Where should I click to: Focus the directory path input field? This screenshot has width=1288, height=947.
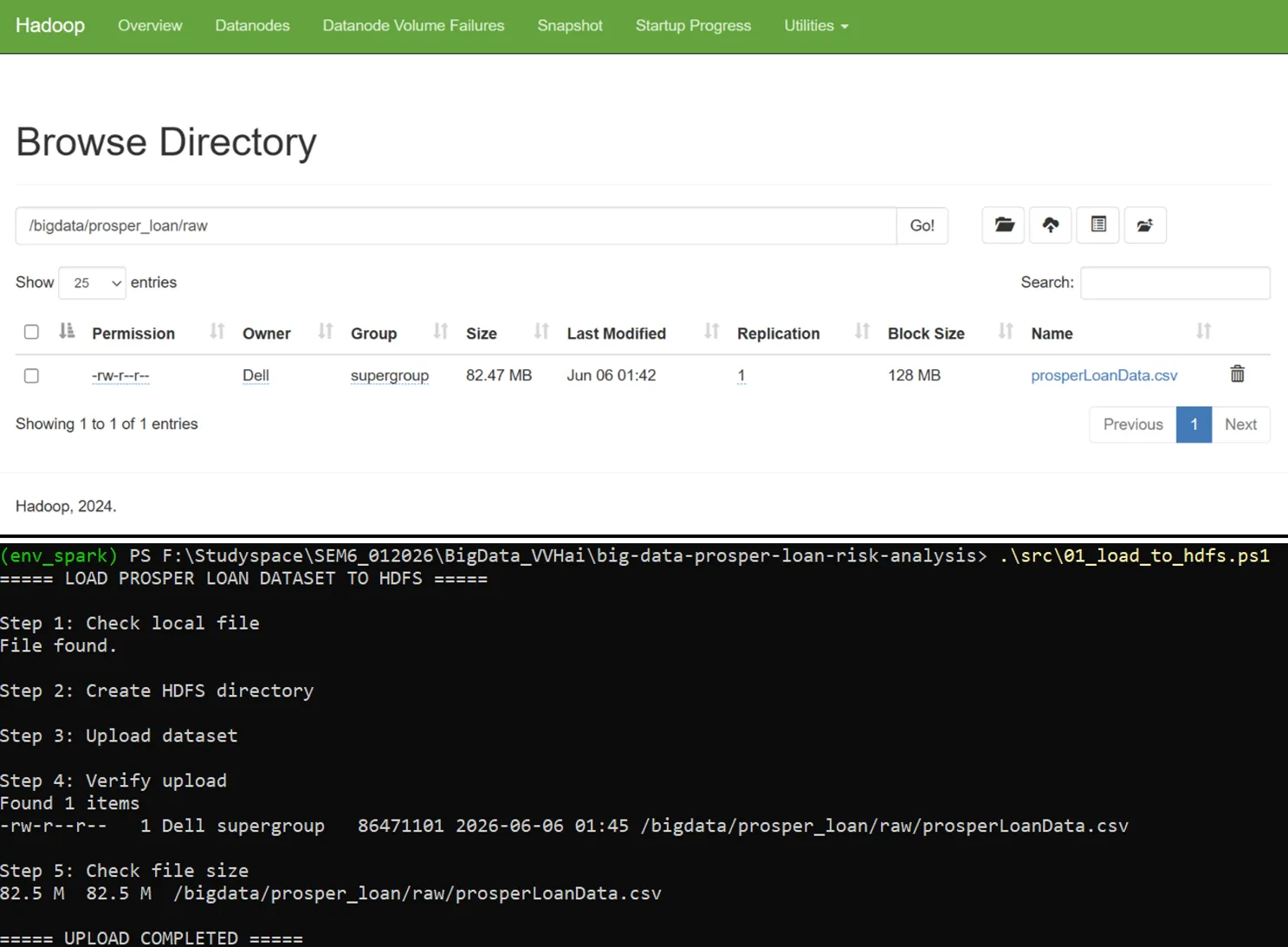456,225
